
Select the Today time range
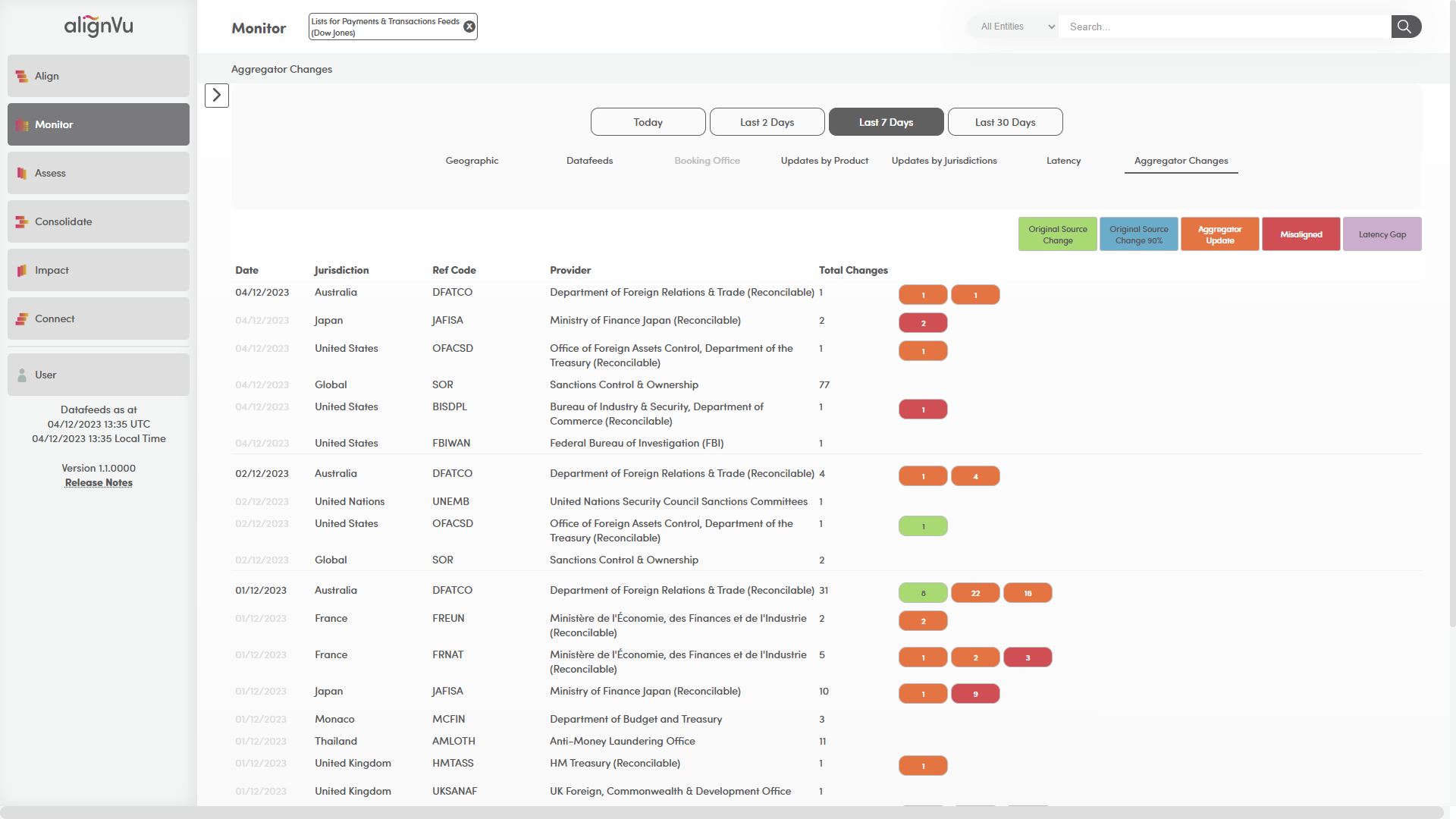(x=648, y=122)
